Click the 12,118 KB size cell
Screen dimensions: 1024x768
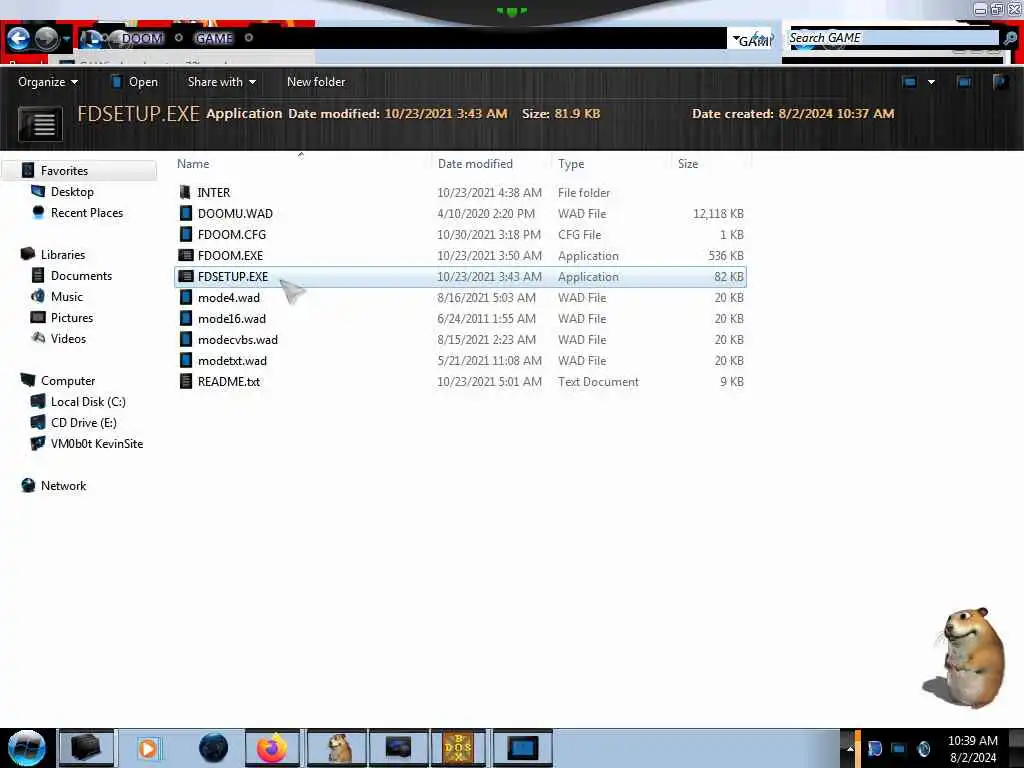click(x=718, y=214)
